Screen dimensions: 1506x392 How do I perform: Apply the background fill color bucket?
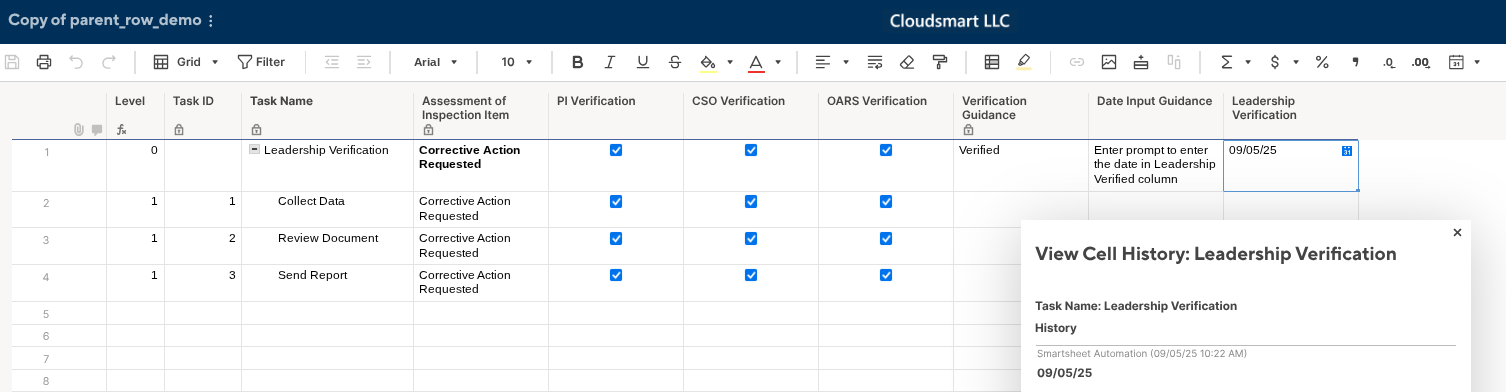click(x=708, y=63)
